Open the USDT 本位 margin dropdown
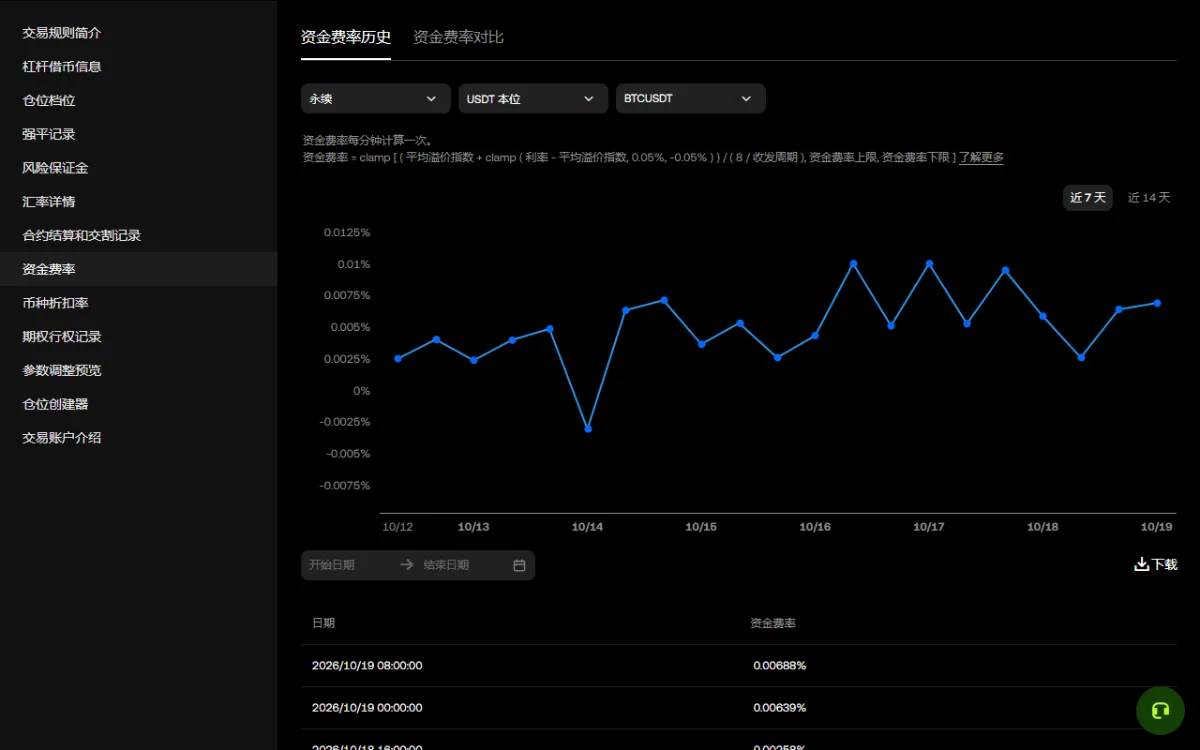The height and width of the screenshot is (750, 1200). point(533,98)
